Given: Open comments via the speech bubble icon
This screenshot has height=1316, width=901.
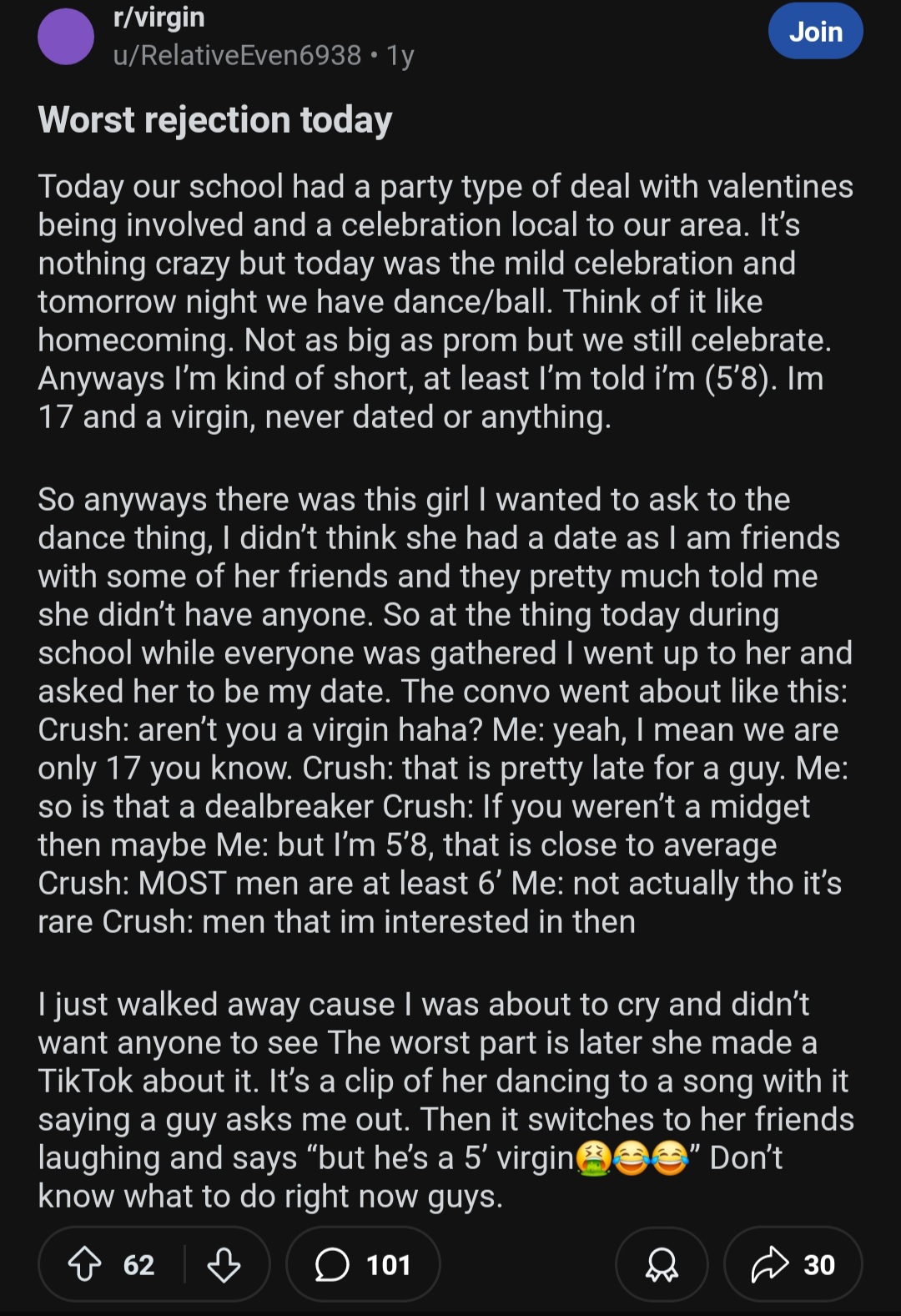Looking at the screenshot, I should pos(331,1264).
